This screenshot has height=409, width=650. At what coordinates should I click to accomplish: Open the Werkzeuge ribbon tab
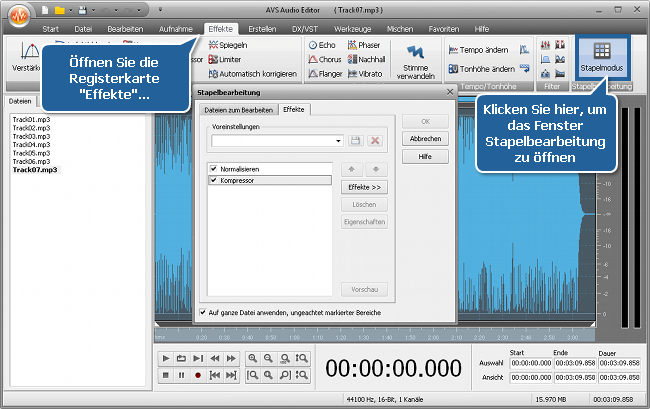click(353, 29)
